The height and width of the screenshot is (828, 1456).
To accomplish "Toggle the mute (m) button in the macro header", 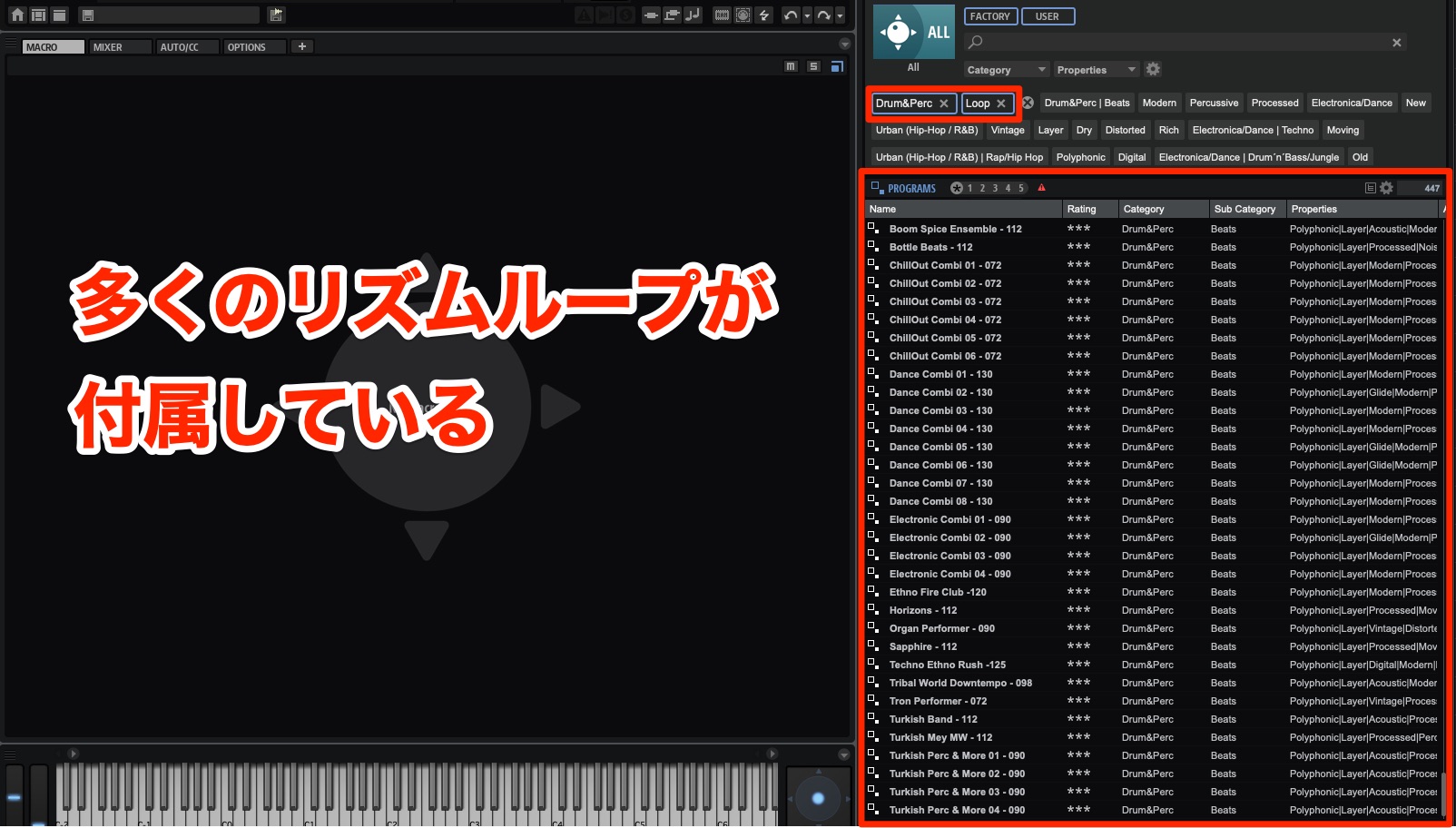I will 791,66.
